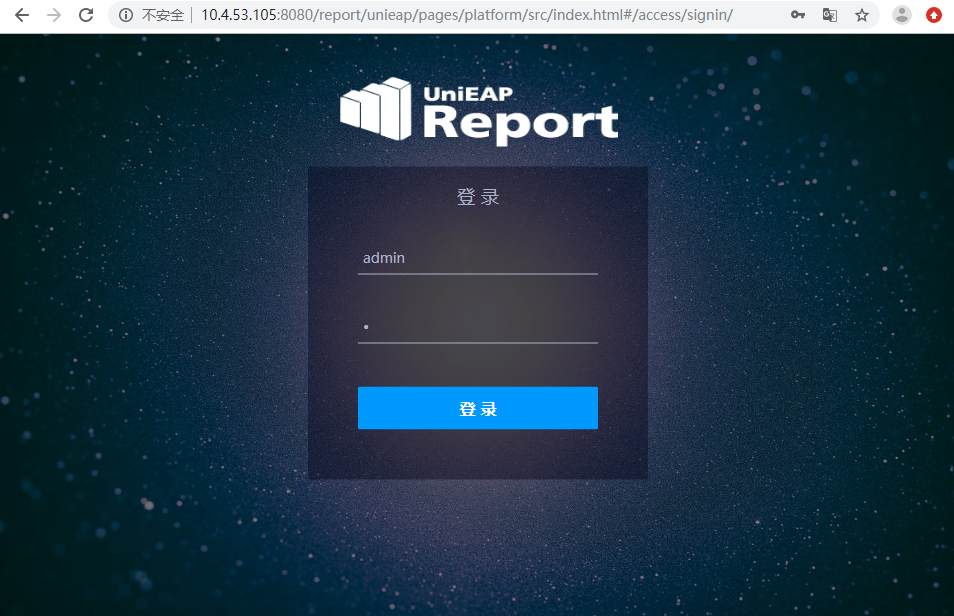
Task: Click the UniEAP Report logo
Action: [x=479, y=111]
